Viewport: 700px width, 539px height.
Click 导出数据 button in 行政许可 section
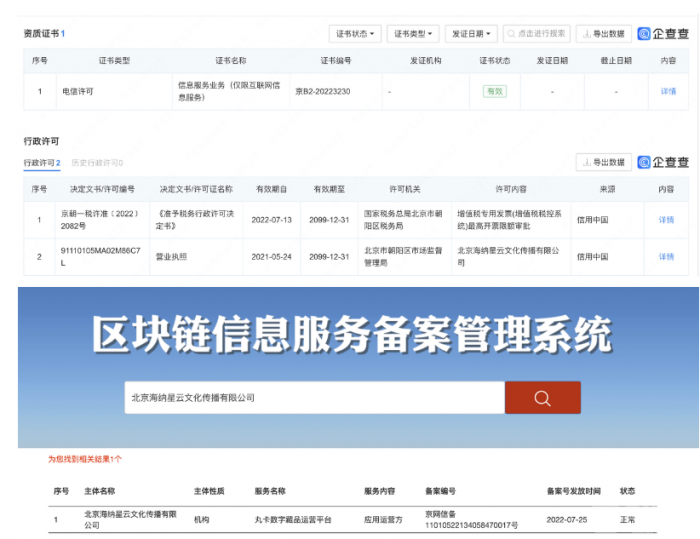(604, 162)
